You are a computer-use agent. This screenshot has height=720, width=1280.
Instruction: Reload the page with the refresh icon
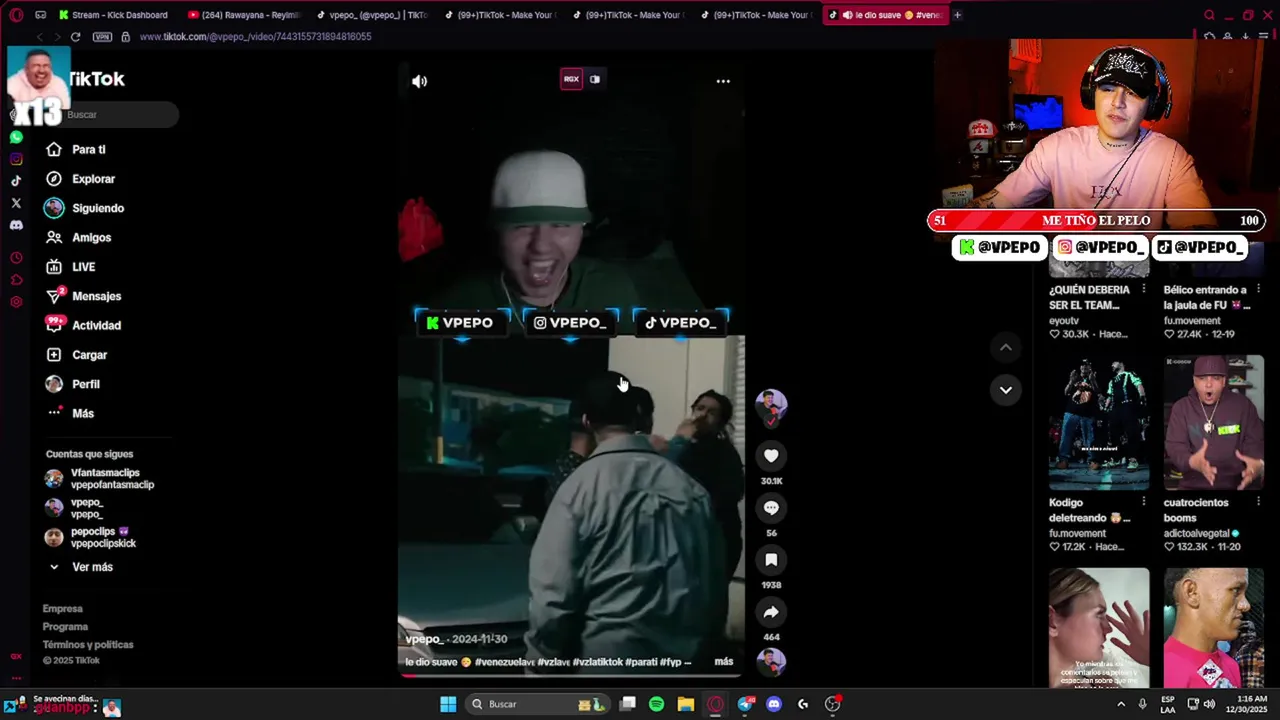click(x=75, y=37)
